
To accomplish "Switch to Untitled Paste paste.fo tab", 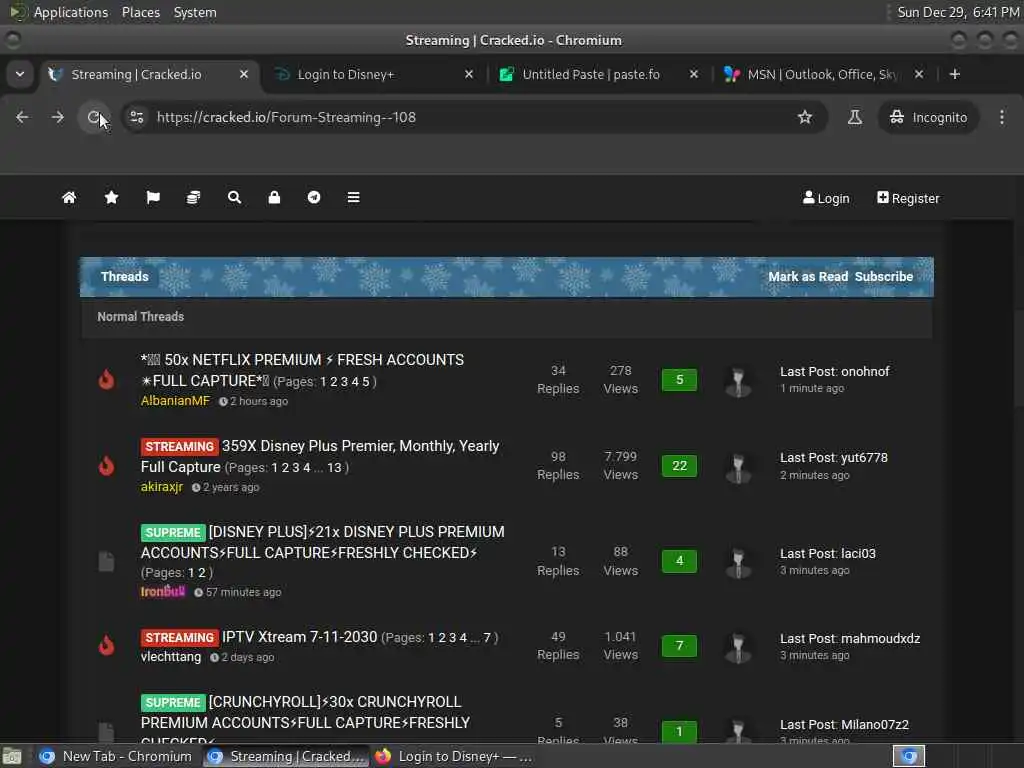I will pyautogui.click(x=599, y=74).
